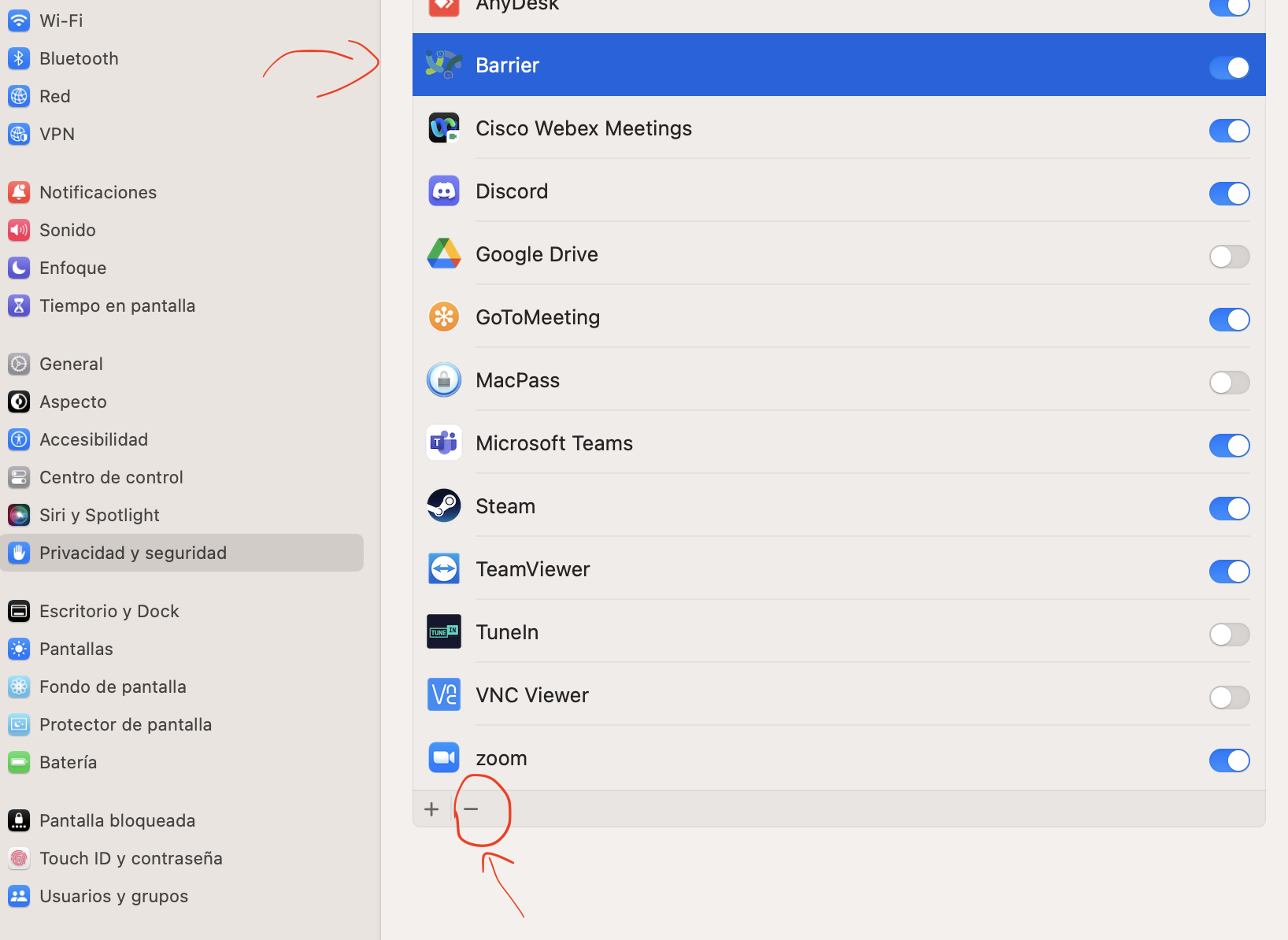Switch off the zoom toggle

click(x=1230, y=761)
